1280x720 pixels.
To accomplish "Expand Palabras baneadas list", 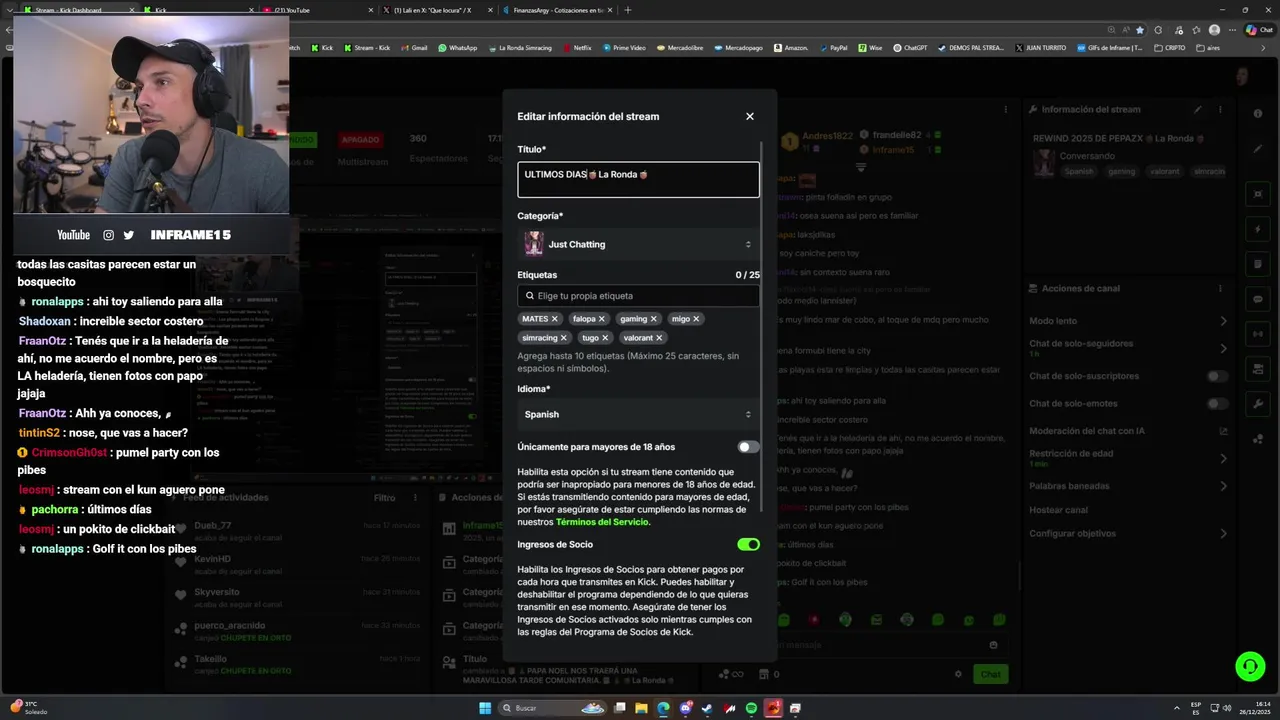I will 1223,486.
